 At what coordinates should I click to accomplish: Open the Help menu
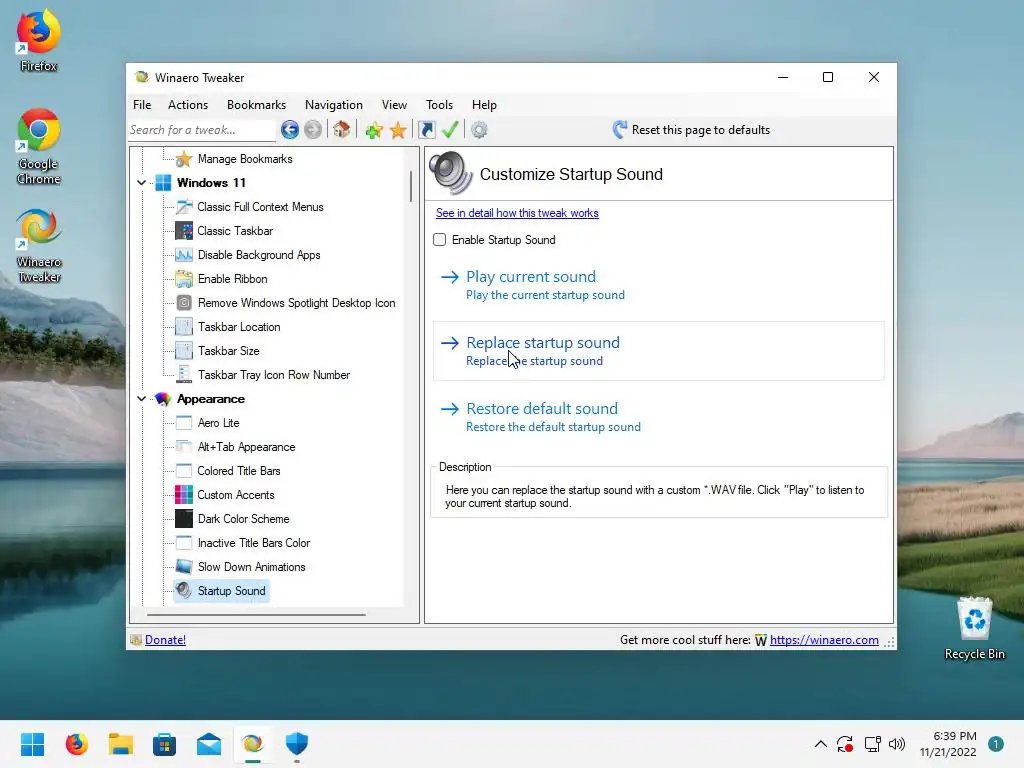(x=485, y=104)
